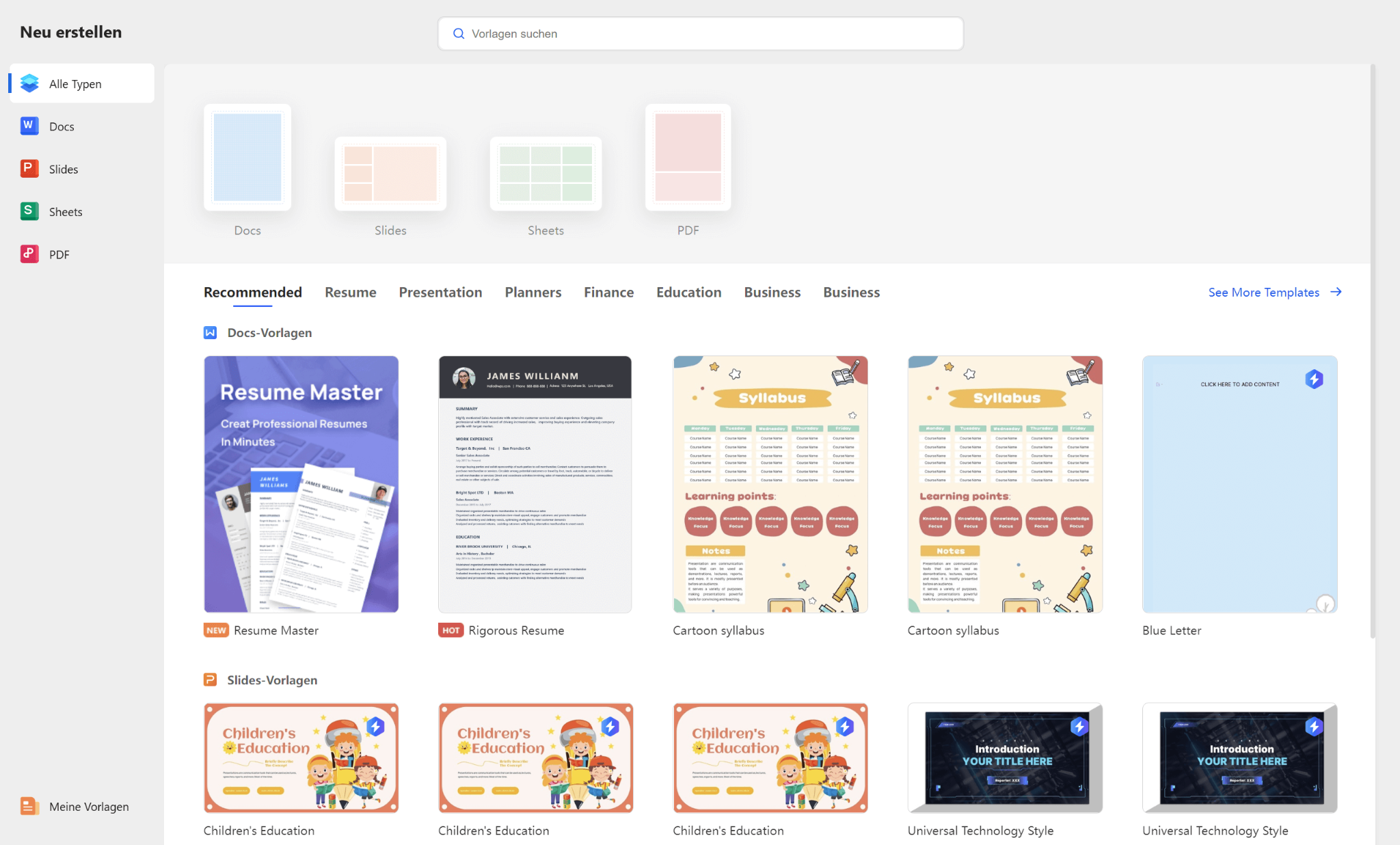This screenshot has width=1400, height=845.
Task: Open See More Templates link
Action: click(1263, 293)
